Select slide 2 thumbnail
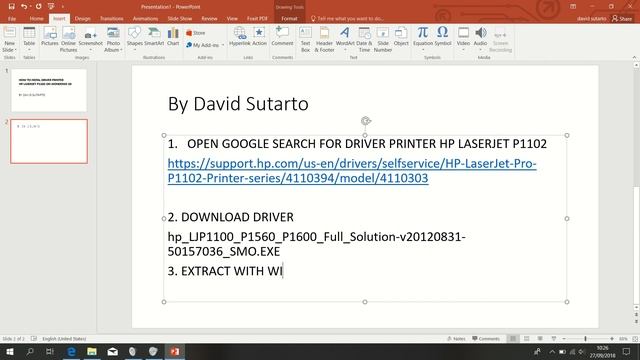 (49, 141)
